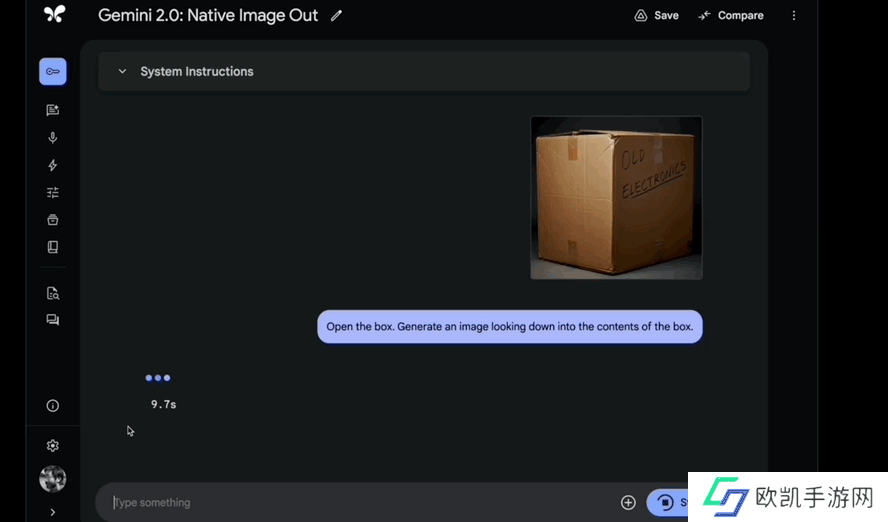Edit the prompt title with pencil icon
The width and height of the screenshot is (888, 522).
336,16
